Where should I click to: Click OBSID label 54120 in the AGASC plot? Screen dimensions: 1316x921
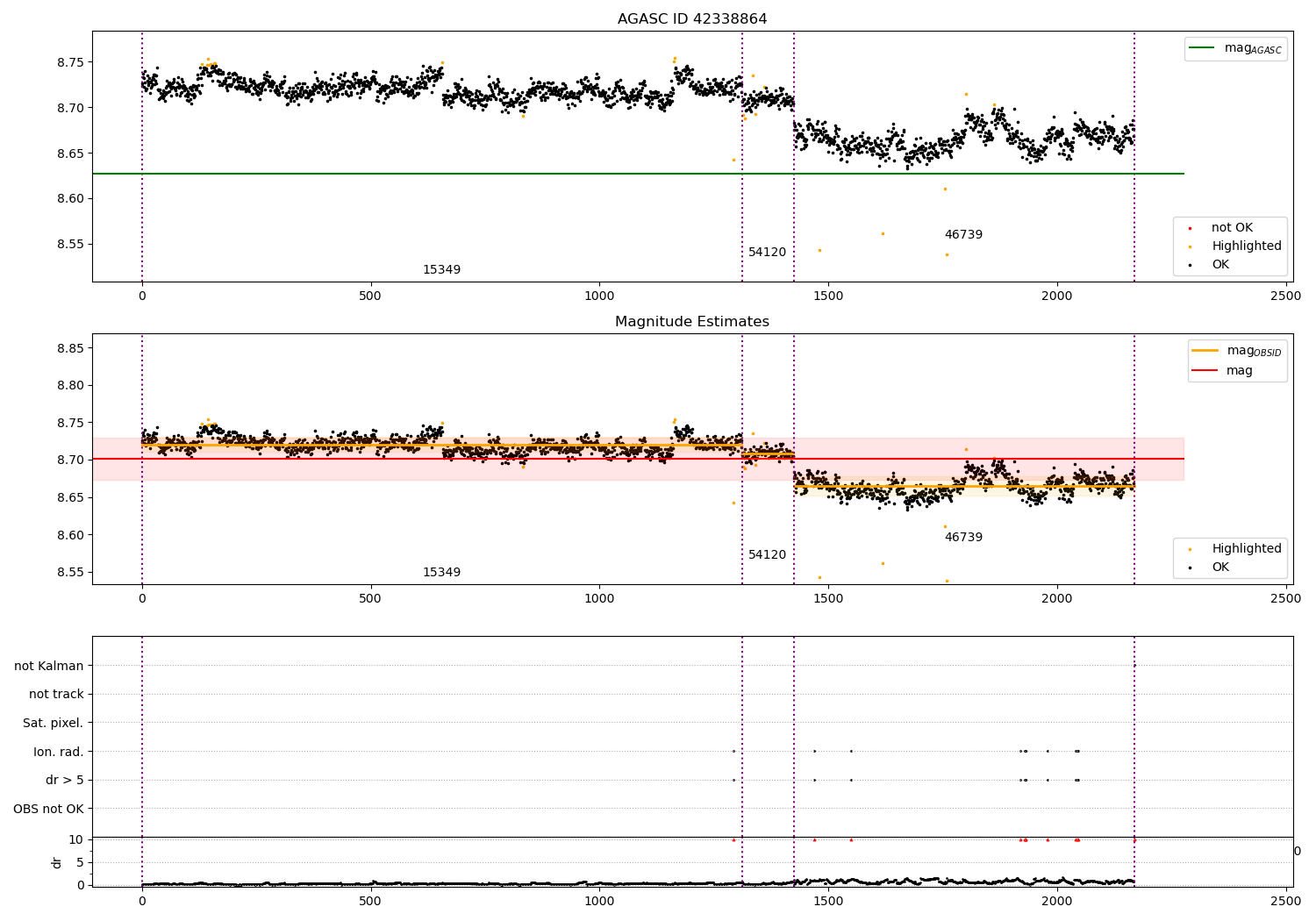768,253
